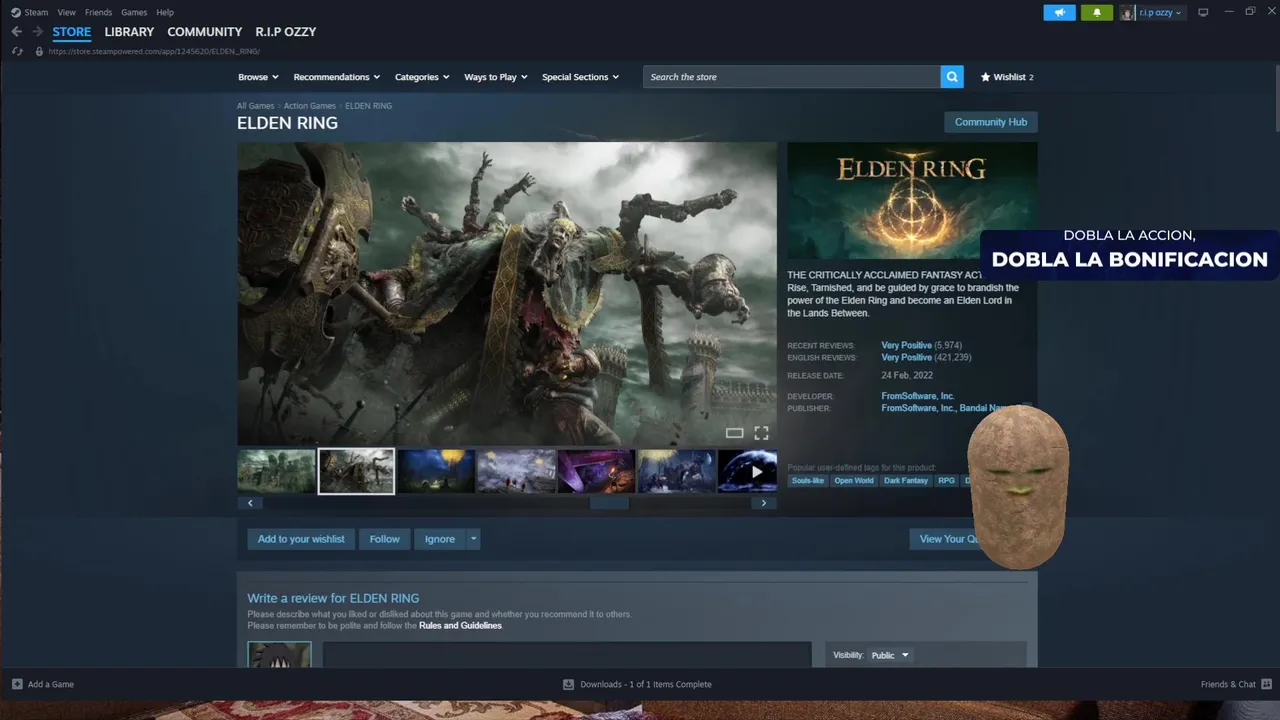Switch to the LIBRARY tab
The width and height of the screenshot is (1280, 720).
(x=129, y=32)
